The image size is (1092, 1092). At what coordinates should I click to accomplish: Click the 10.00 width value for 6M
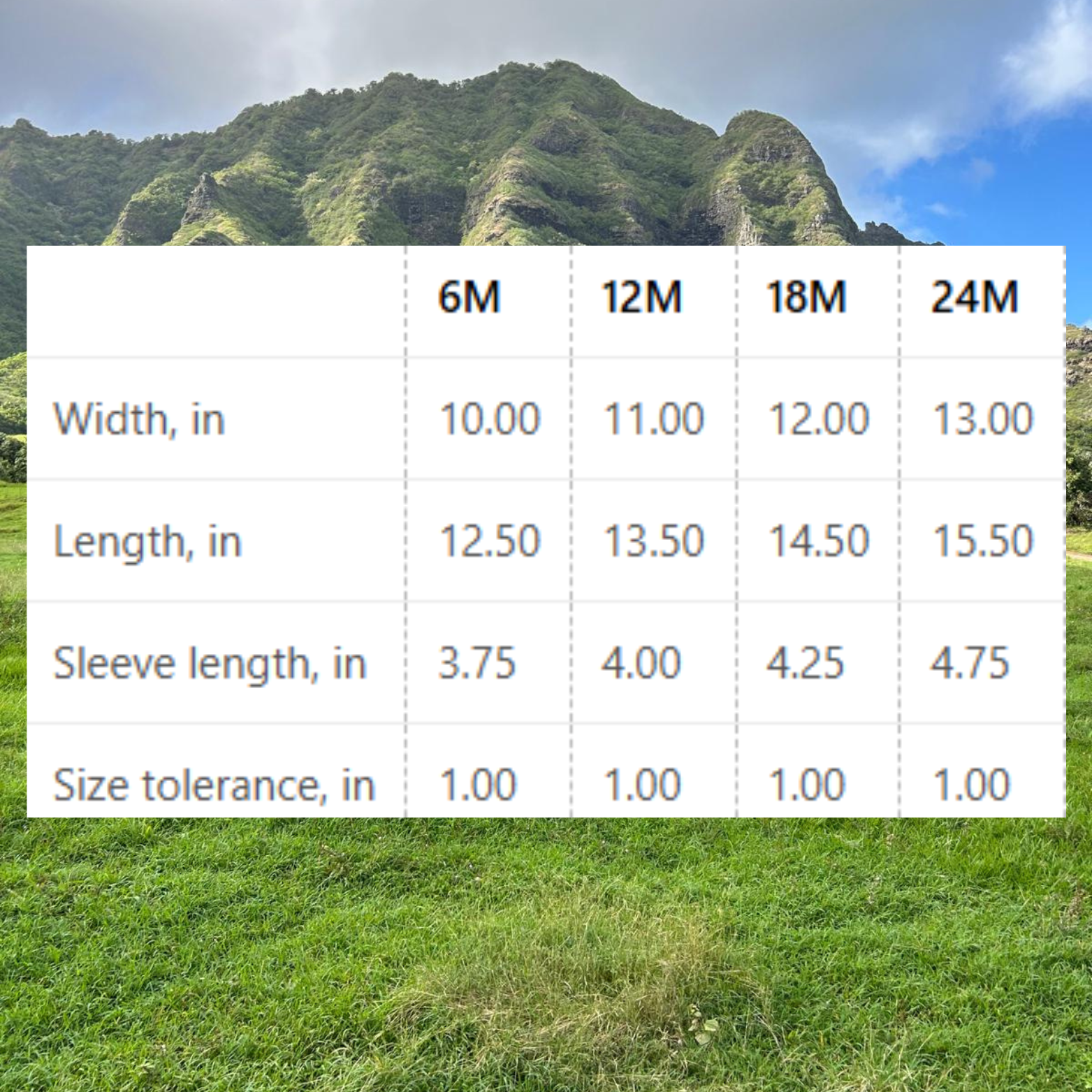click(490, 419)
